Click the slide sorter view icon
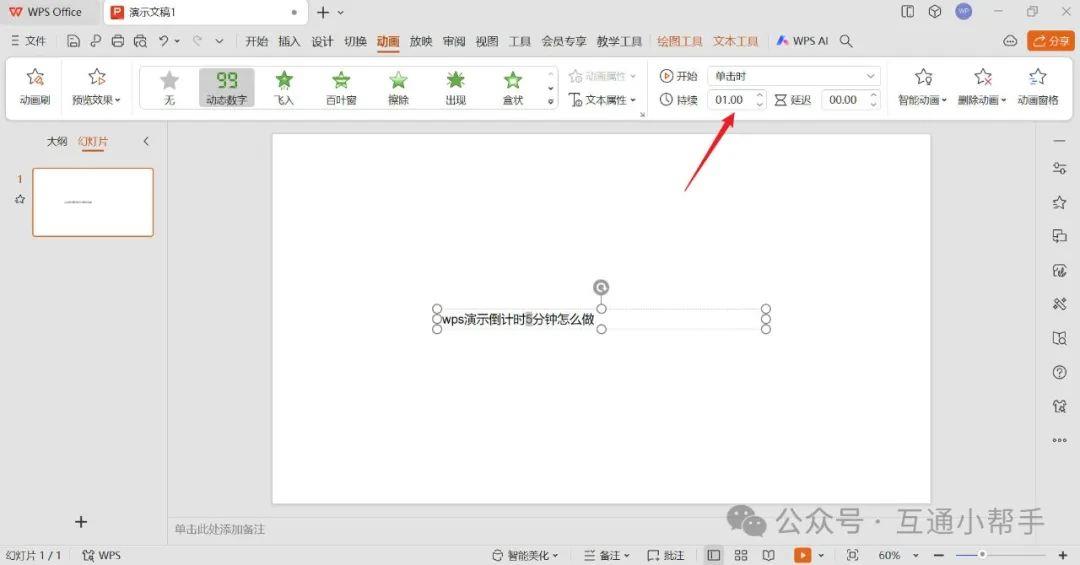Viewport: 1080px width, 565px height. pyautogui.click(x=741, y=555)
